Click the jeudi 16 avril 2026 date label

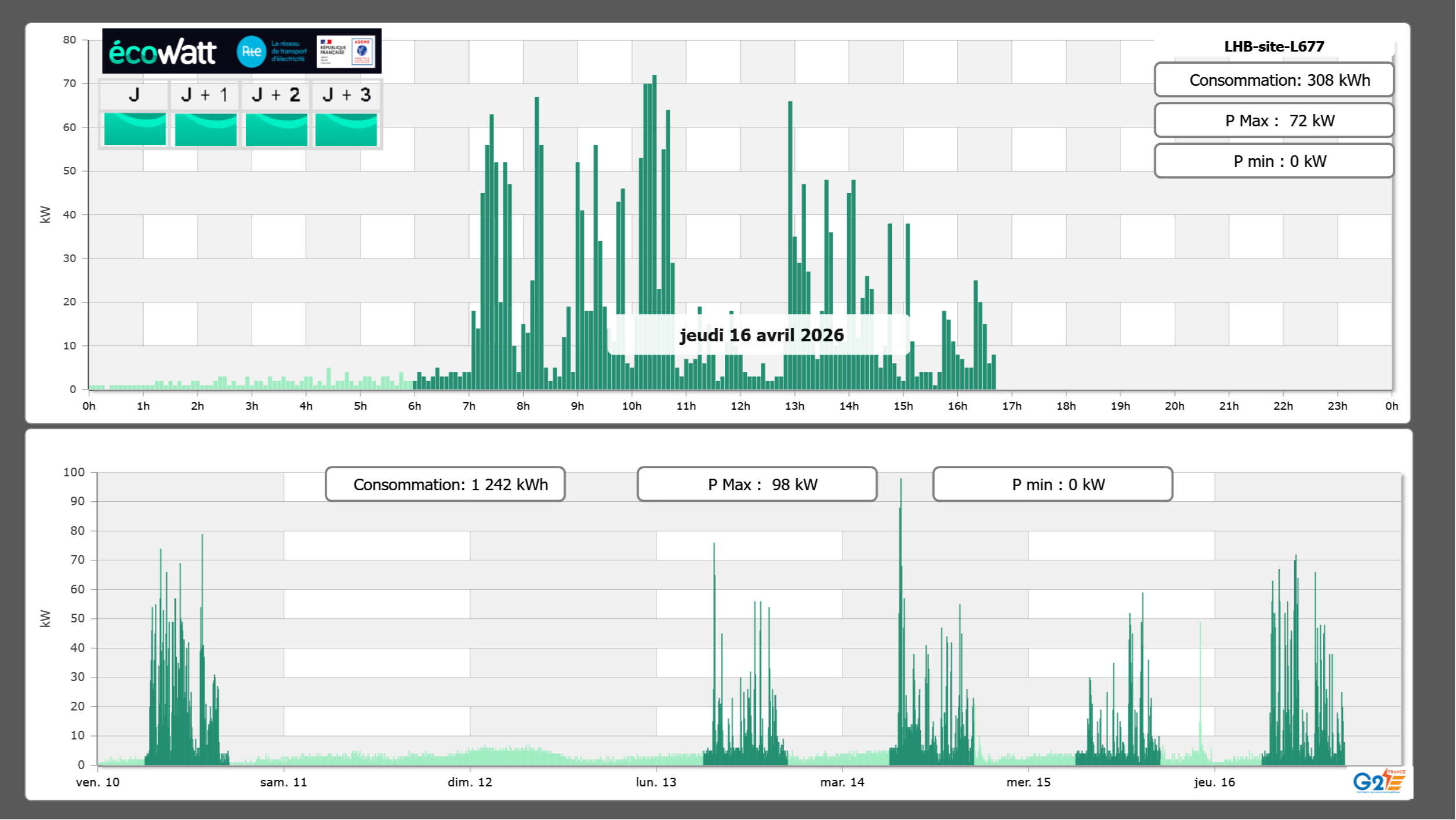(761, 335)
